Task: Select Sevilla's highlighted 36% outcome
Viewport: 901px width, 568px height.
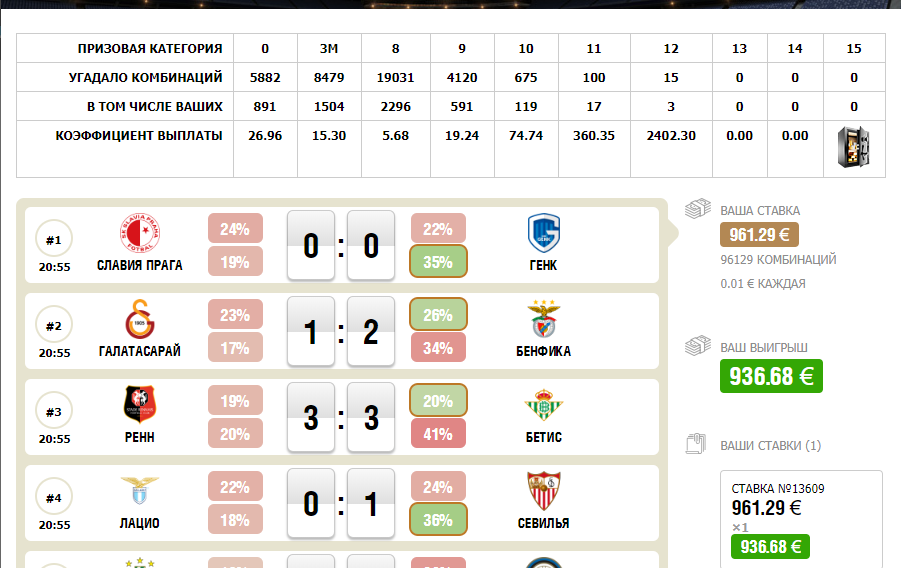Action: point(438,521)
